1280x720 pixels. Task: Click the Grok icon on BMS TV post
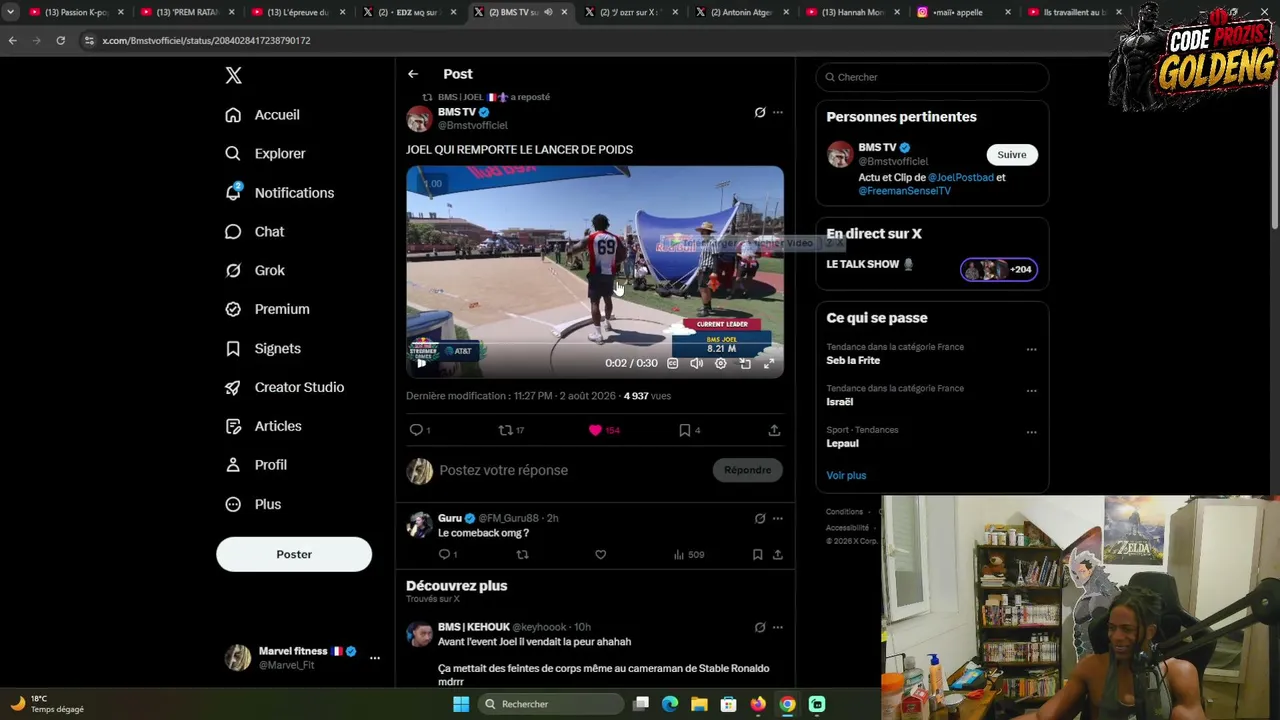pyautogui.click(x=760, y=113)
